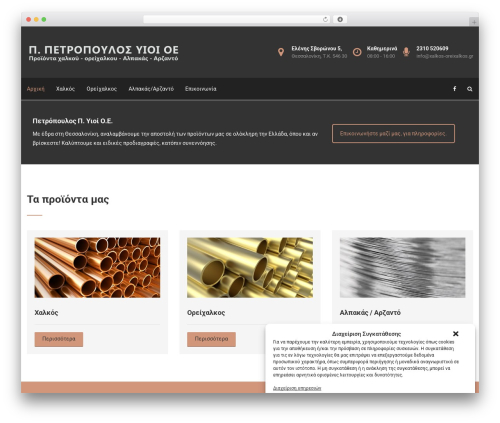Screen dimensions: 500x423
Task: Open the search magnifier icon
Action: tap(470, 89)
